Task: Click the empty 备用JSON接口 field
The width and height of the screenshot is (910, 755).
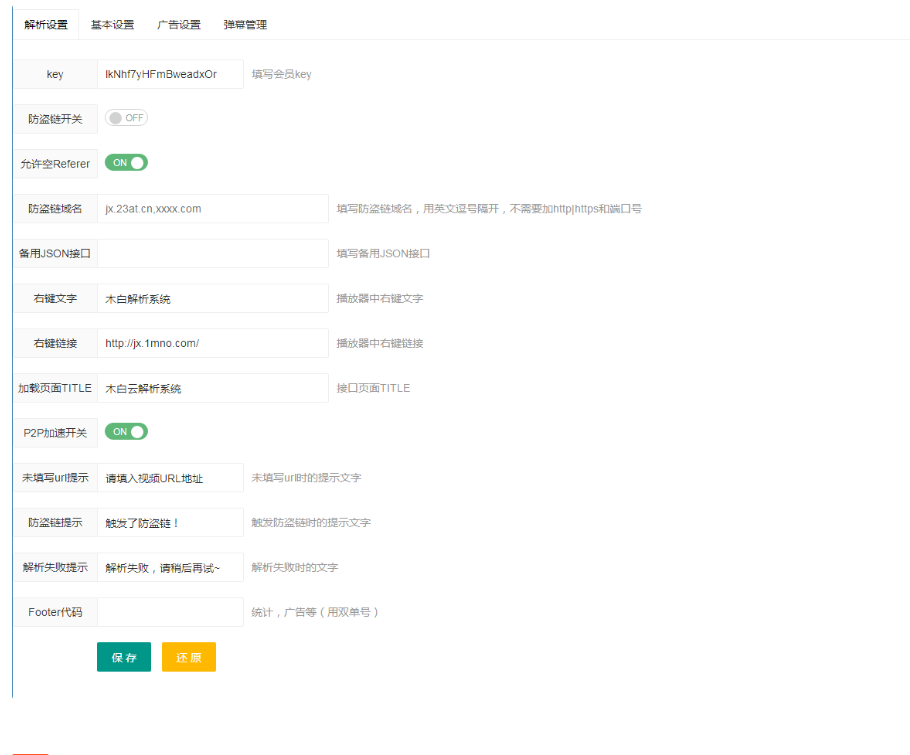Action: [x=212, y=253]
